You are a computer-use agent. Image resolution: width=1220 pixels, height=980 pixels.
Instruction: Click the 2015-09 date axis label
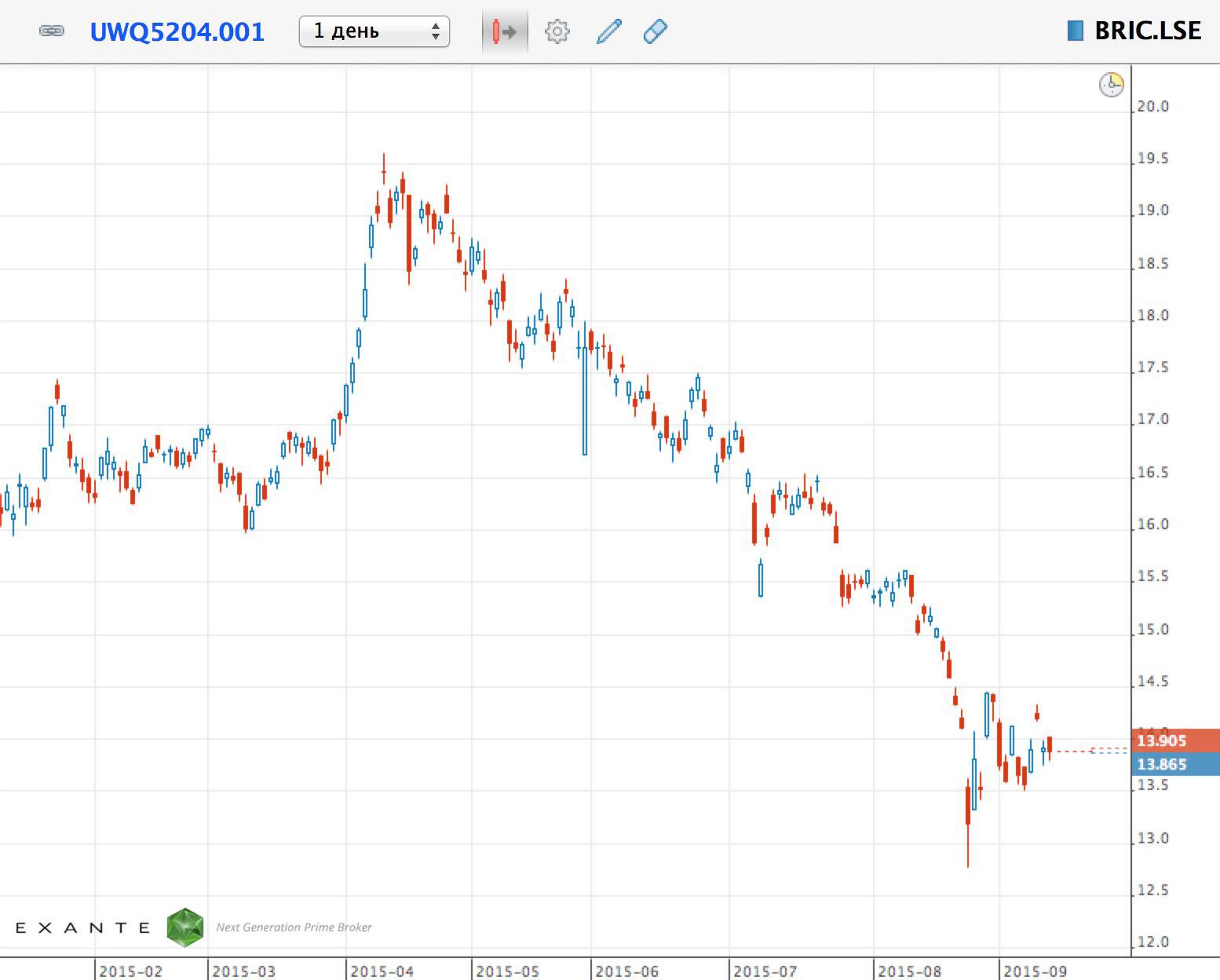[x=1035, y=971]
